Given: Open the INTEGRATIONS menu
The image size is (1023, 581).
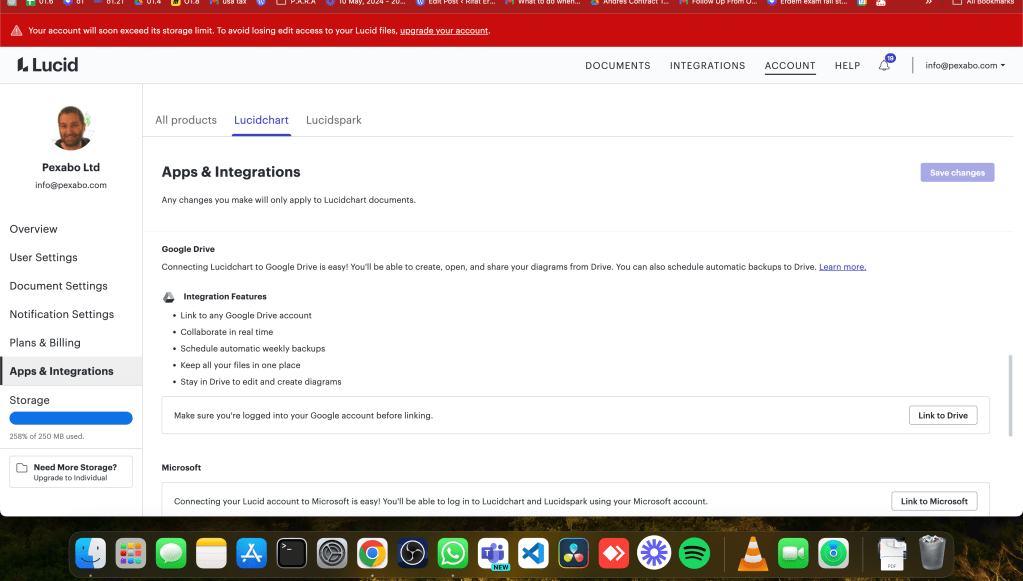Looking at the screenshot, I should click(707, 65).
